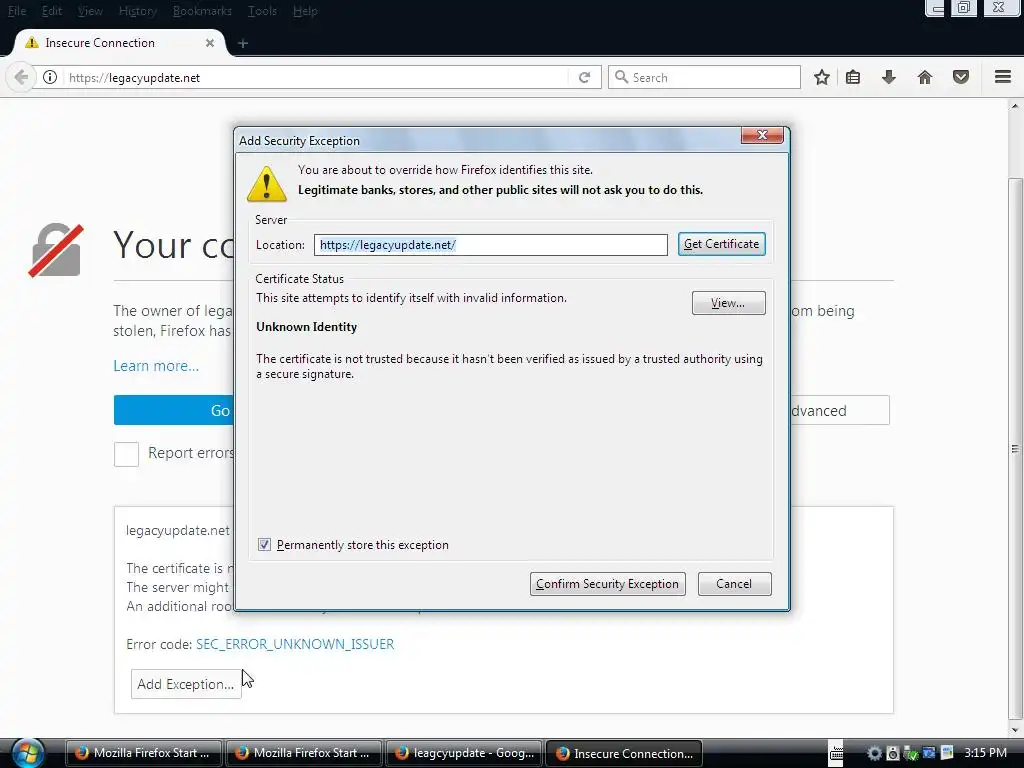Switch to second Mozilla Firefox Start taskbar window

pos(304,753)
